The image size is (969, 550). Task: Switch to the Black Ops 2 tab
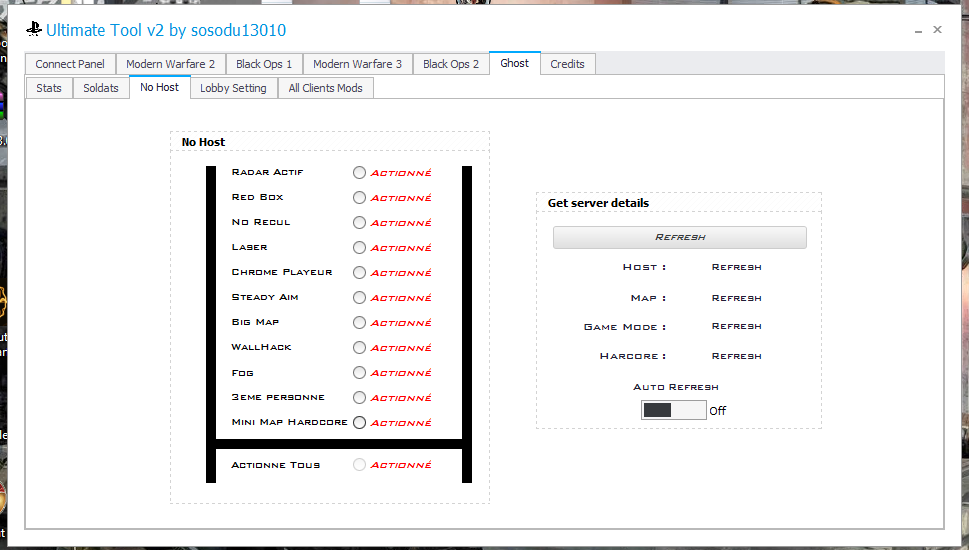(451, 64)
